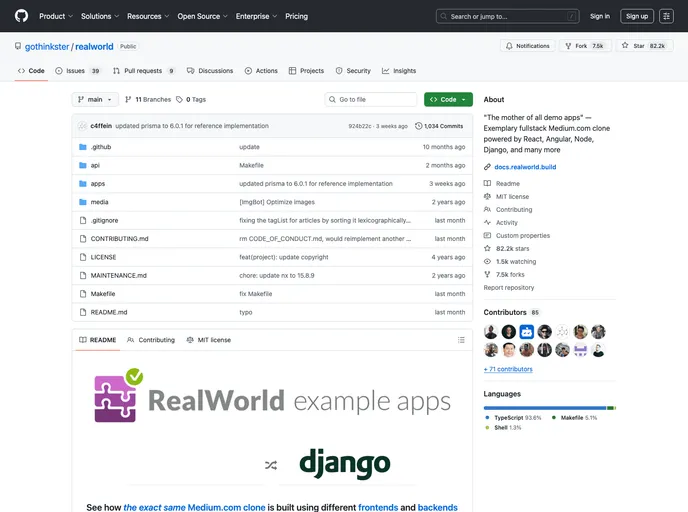Image resolution: width=688 pixels, height=512 pixels.
Task: Click the RealWorld puzzle logo image
Action: pos(119,396)
